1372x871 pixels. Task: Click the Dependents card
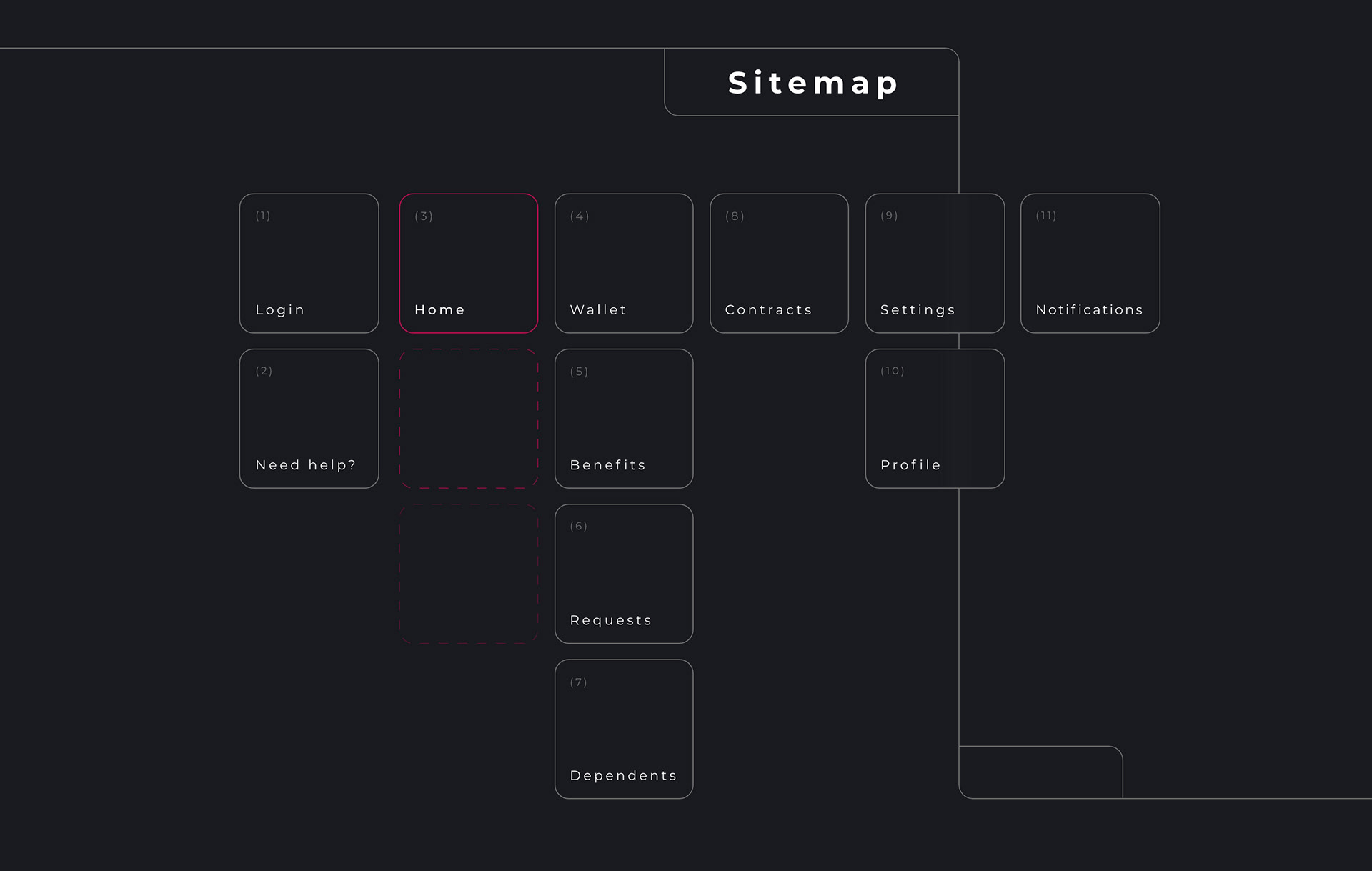623,729
